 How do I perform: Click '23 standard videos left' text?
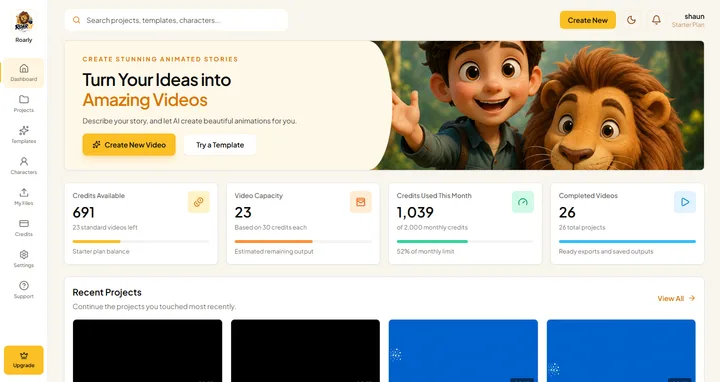click(x=105, y=227)
